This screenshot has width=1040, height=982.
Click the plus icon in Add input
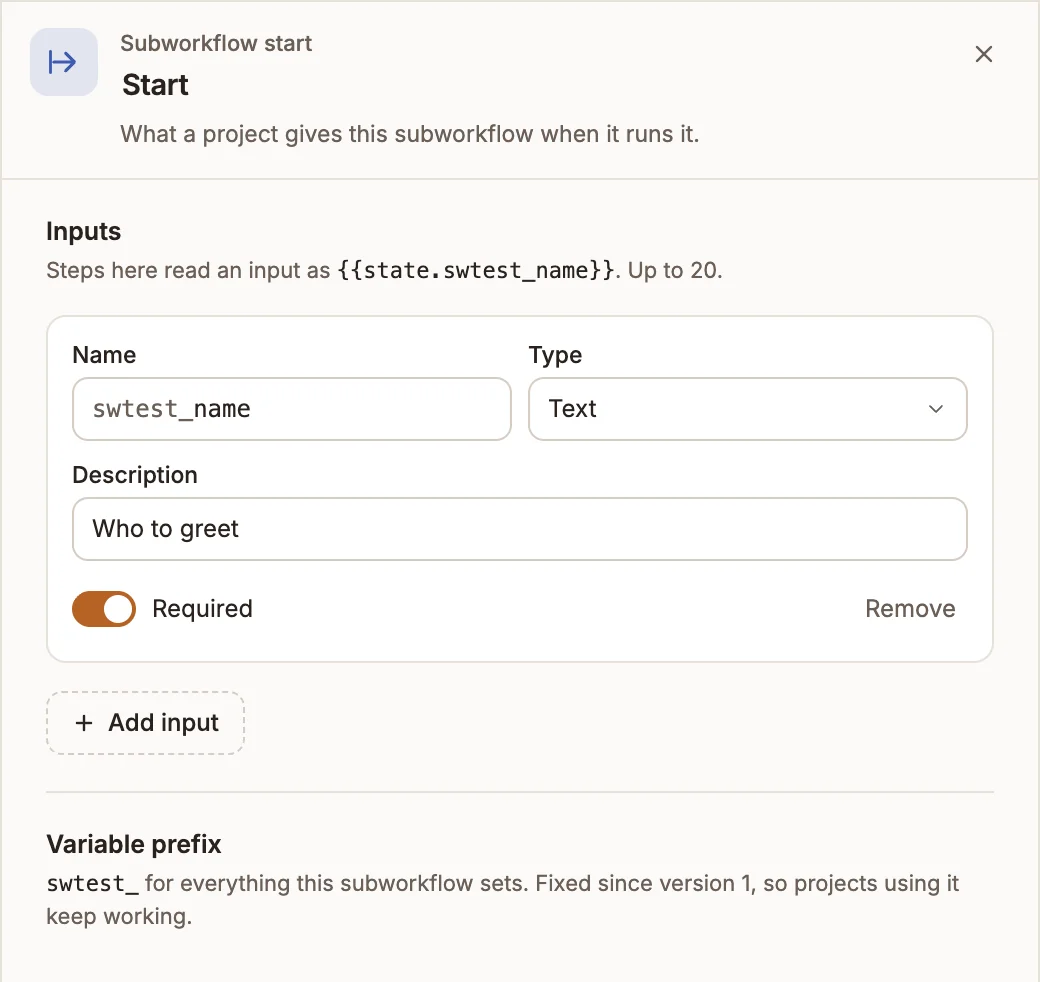pyautogui.click(x=84, y=723)
